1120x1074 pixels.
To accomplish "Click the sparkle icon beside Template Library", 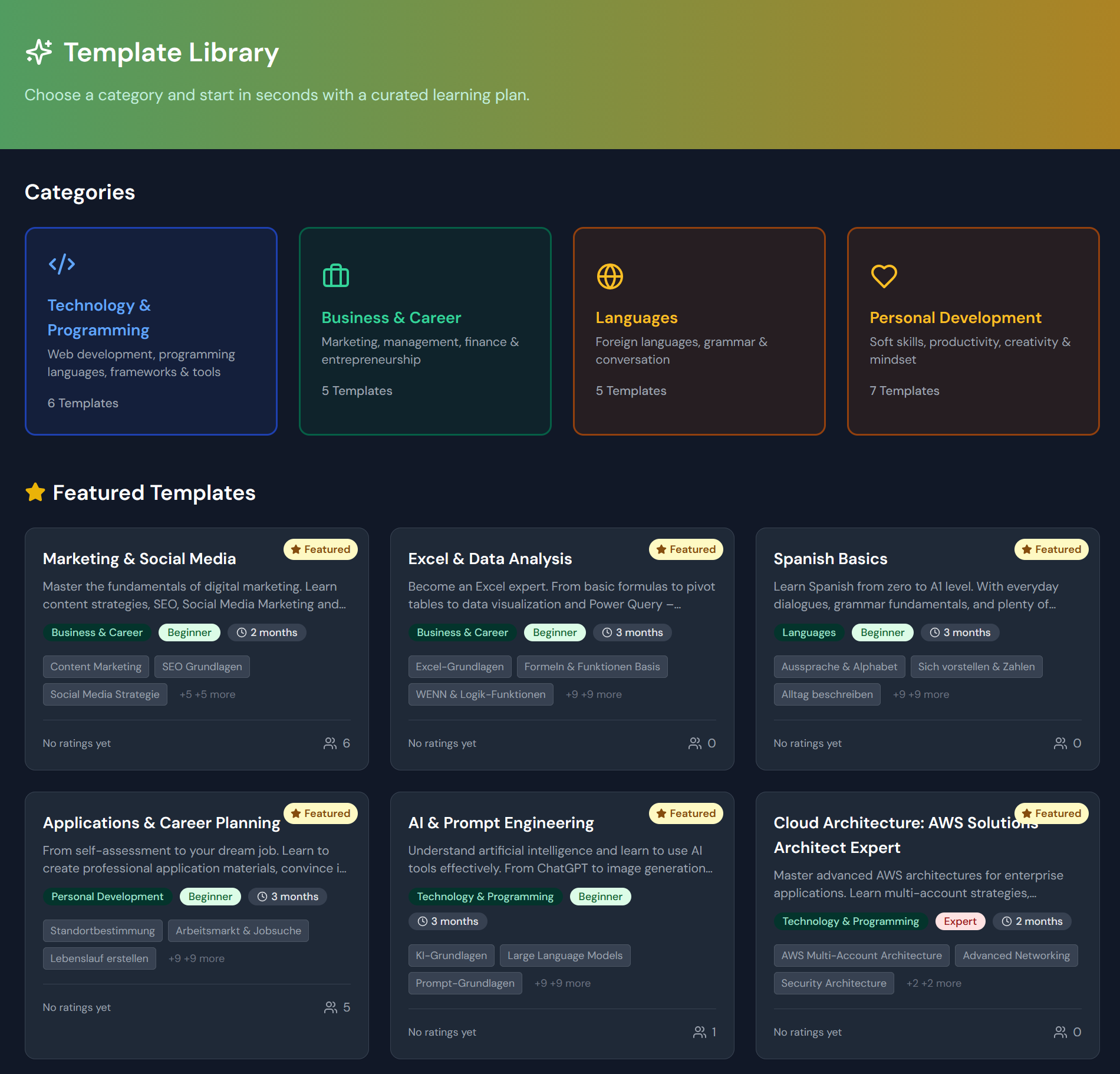I will (39, 52).
